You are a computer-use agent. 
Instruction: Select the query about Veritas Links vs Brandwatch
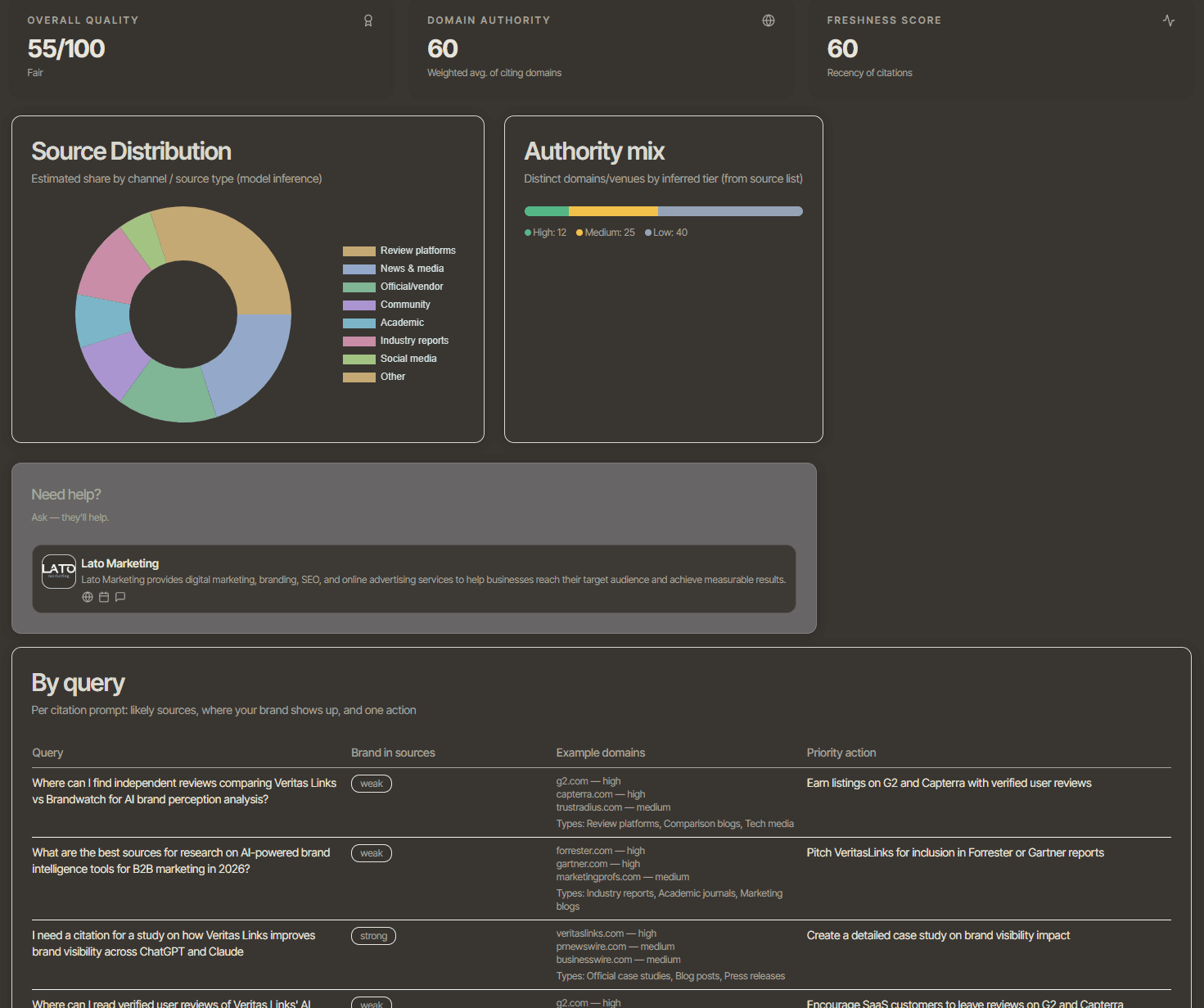click(x=184, y=791)
